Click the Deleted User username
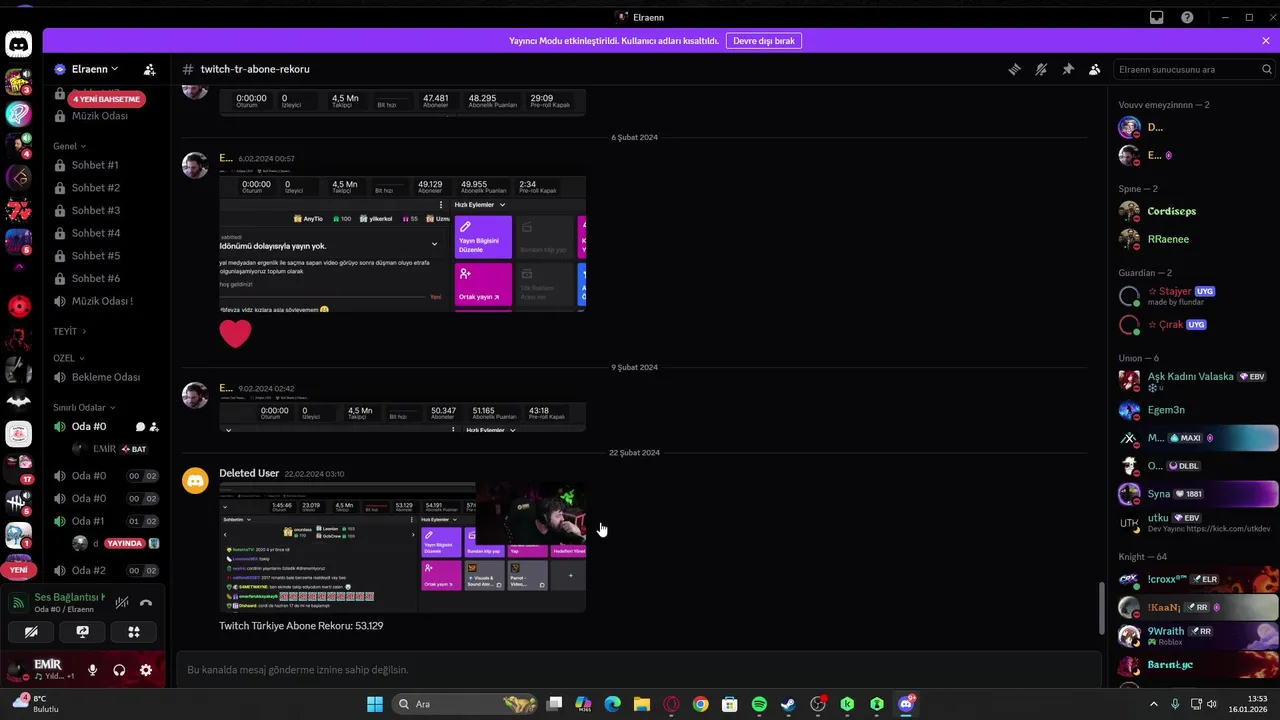1280x720 pixels. [249, 473]
